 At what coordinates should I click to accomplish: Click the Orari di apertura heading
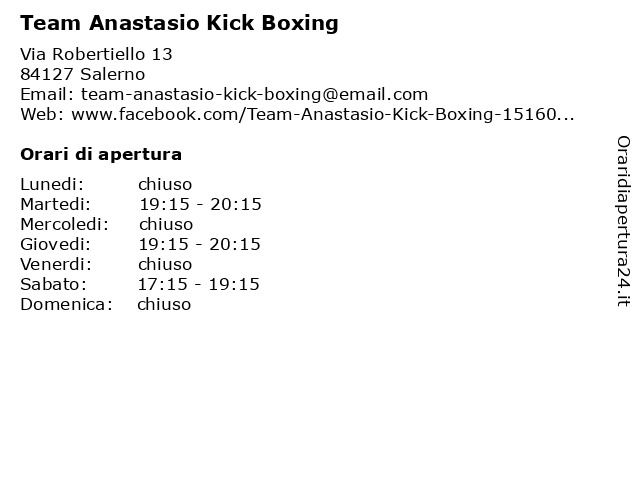point(101,154)
